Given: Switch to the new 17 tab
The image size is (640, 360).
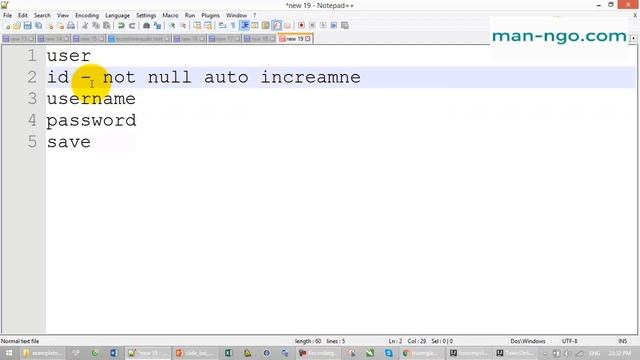Looking at the screenshot, I should point(225,39).
